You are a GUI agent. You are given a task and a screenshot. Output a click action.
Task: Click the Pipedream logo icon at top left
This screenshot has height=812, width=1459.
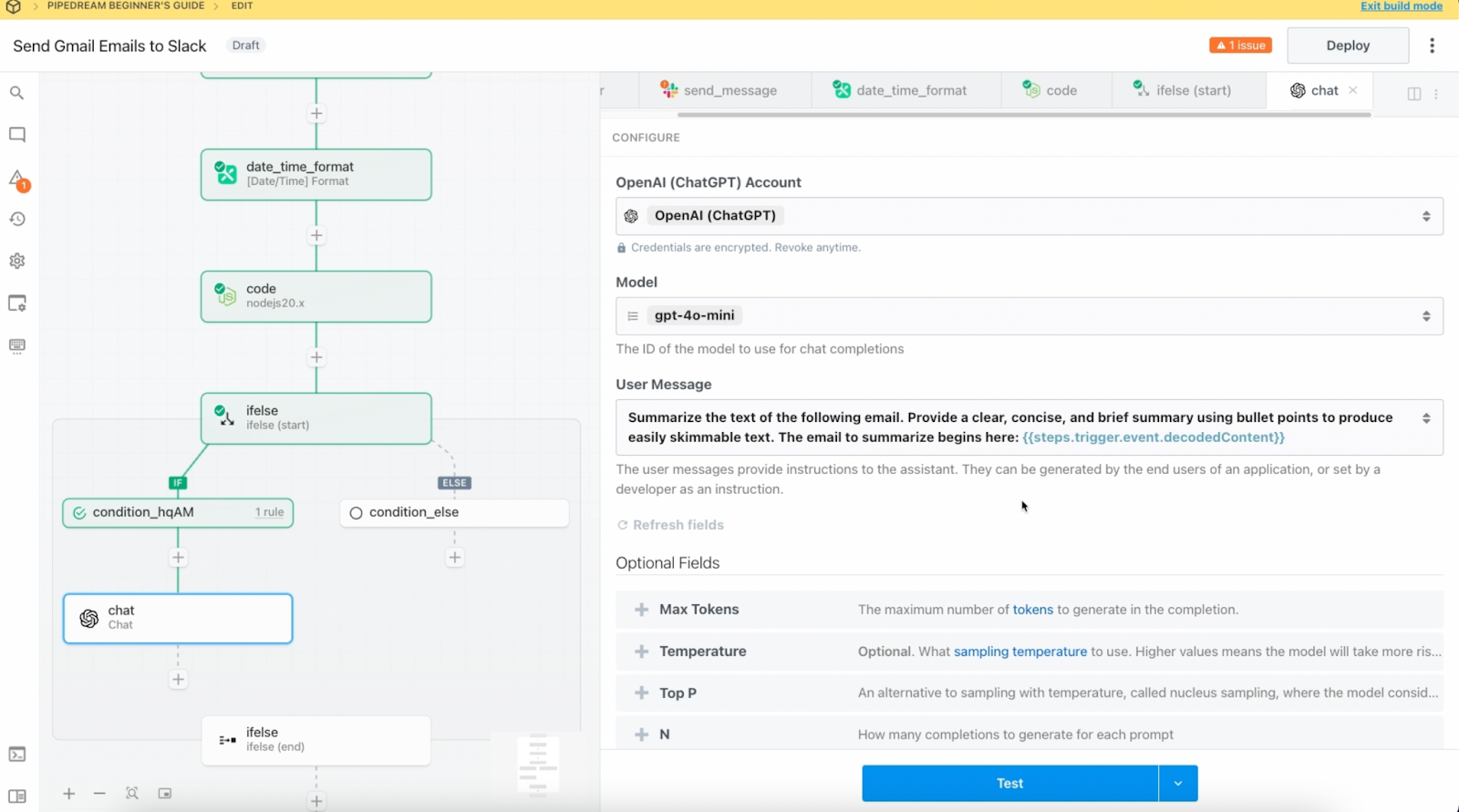tap(13, 7)
